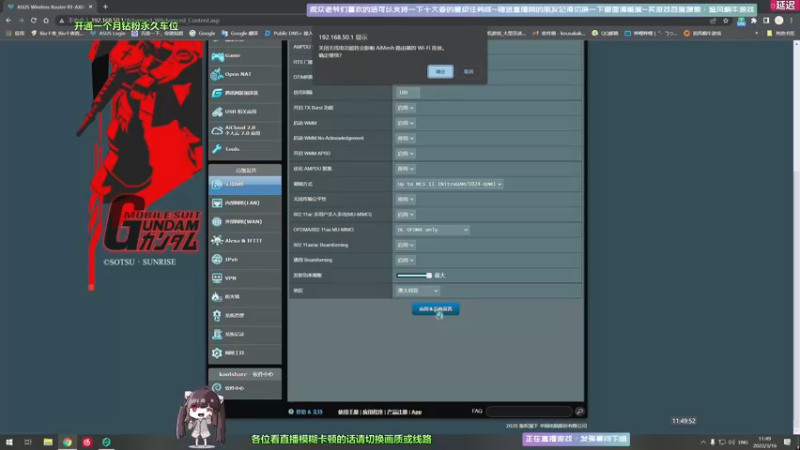
Task: Open the universal Beamforming dropdown
Action: [405, 260]
